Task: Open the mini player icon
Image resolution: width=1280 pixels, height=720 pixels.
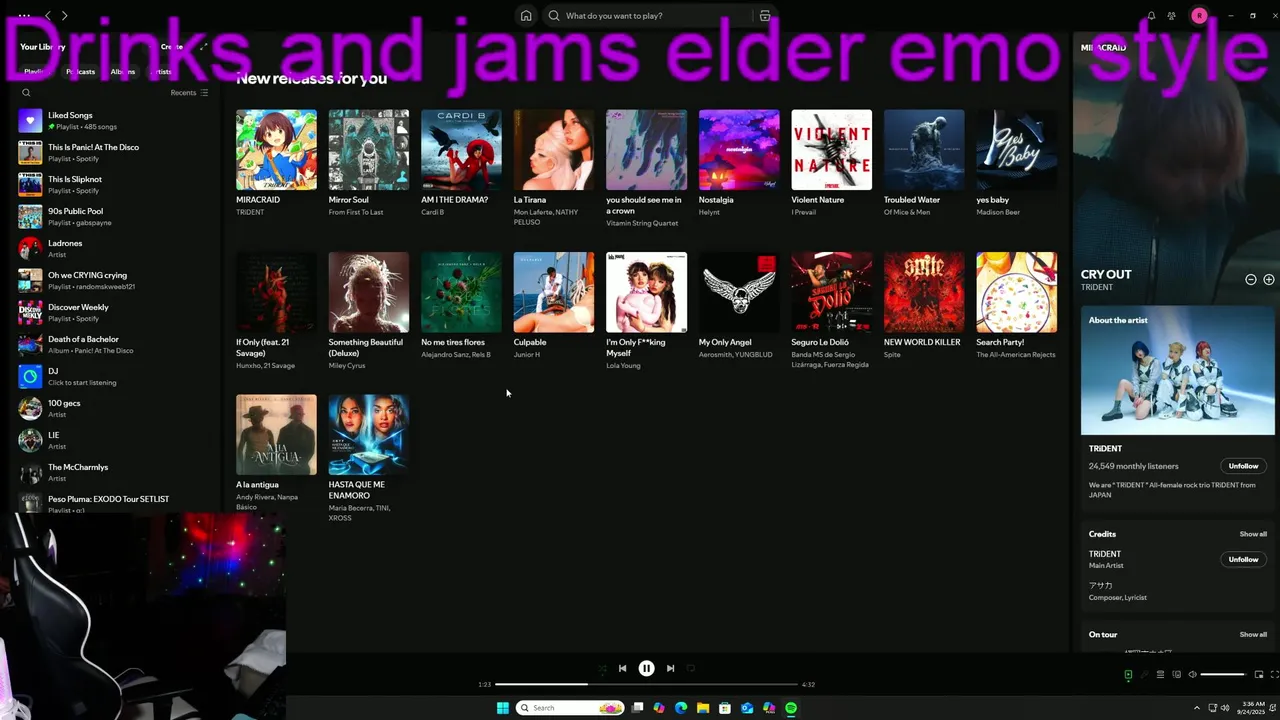Action: pyautogui.click(x=1259, y=675)
